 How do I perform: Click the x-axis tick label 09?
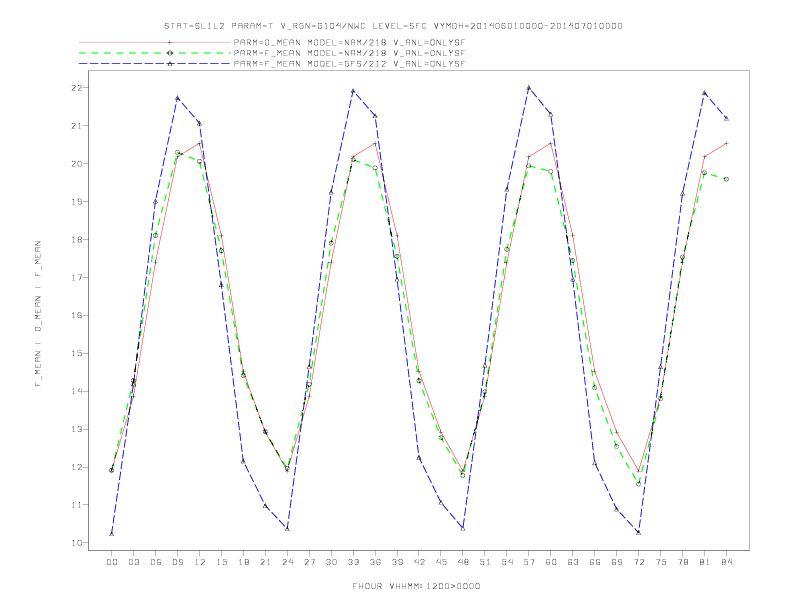177,562
